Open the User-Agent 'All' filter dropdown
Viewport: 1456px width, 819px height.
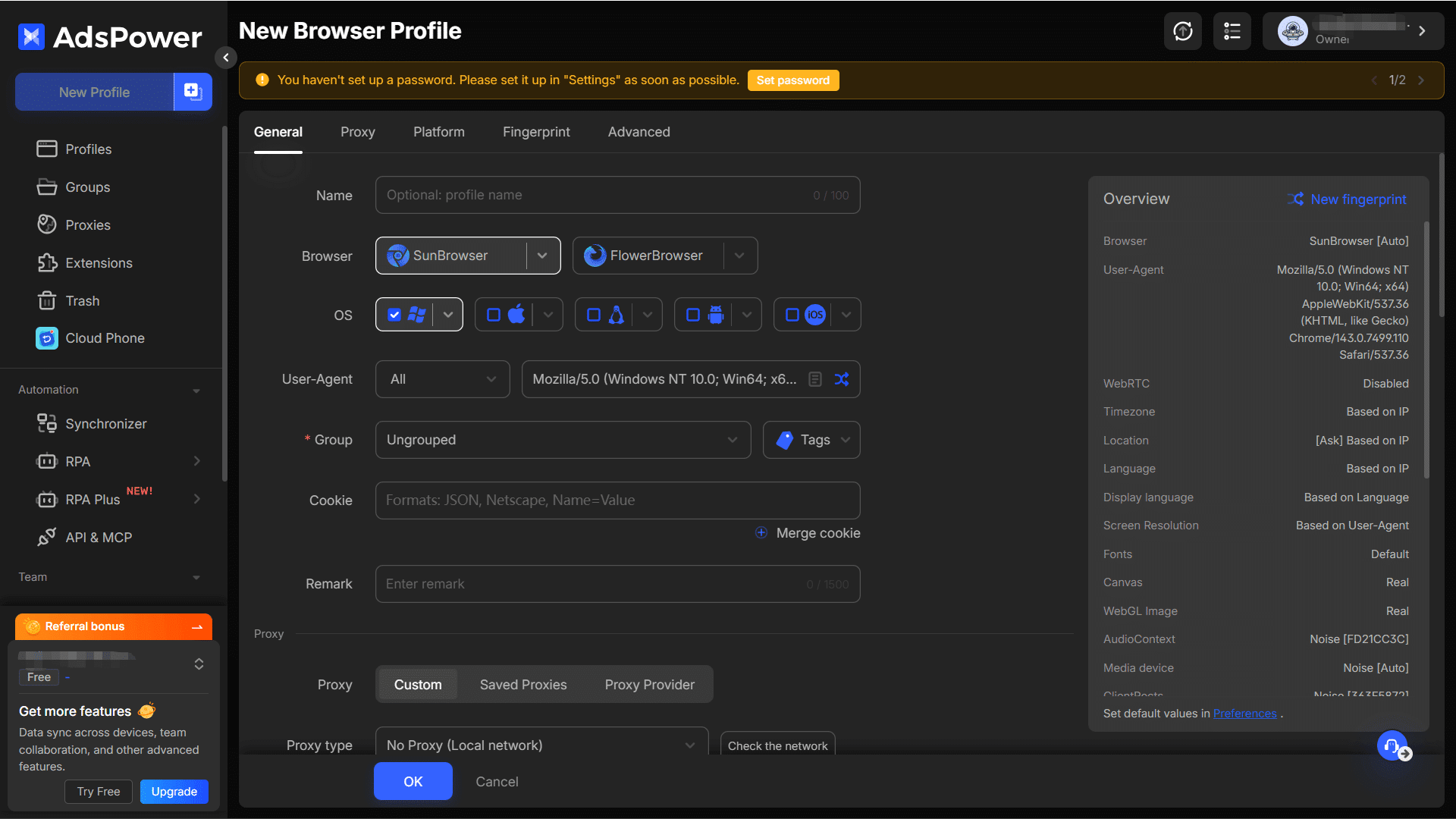[443, 379]
